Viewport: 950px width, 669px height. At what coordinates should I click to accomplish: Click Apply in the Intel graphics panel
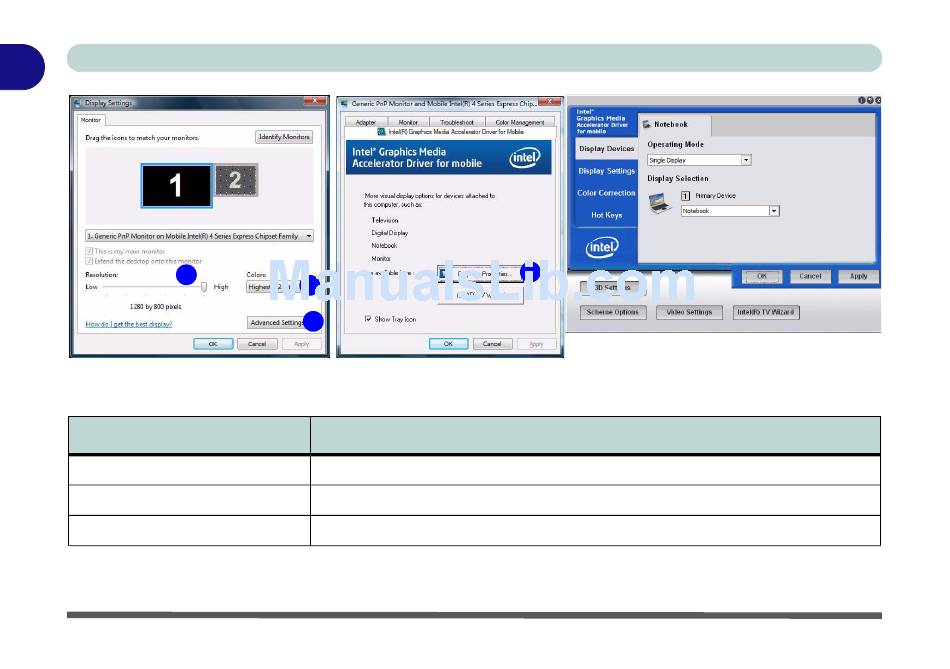[x=859, y=276]
